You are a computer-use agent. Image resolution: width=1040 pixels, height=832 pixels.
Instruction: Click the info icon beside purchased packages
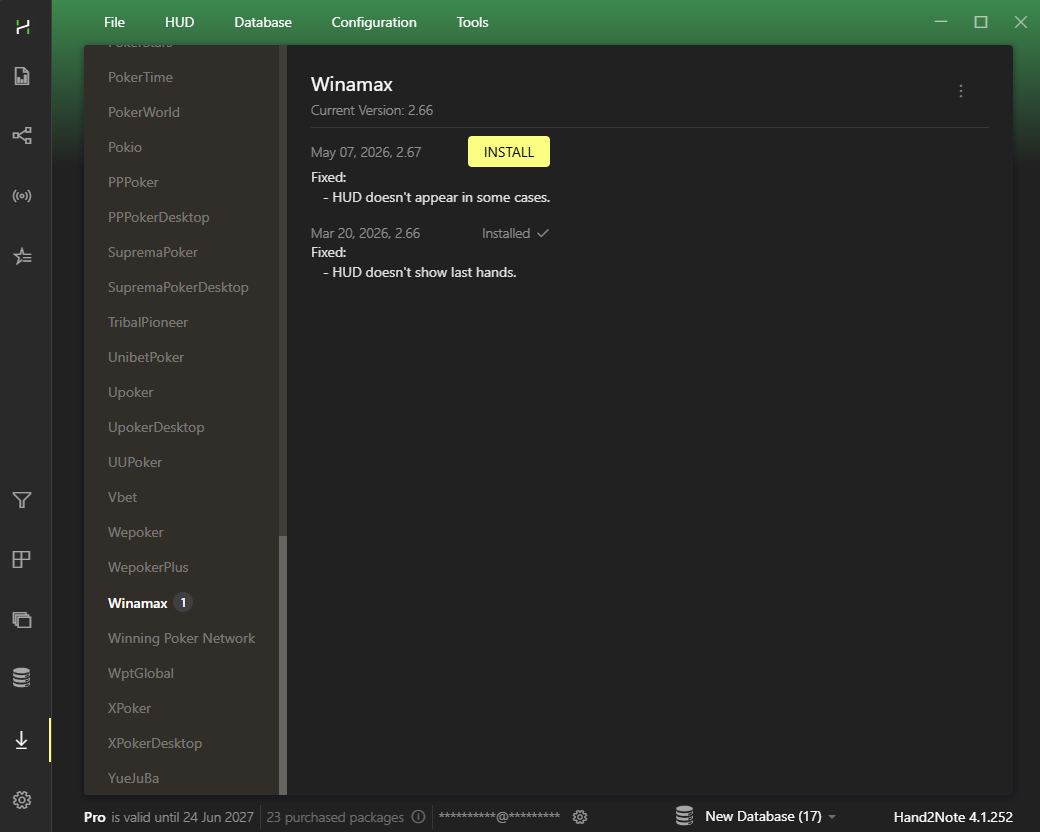click(x=418, y=817)
